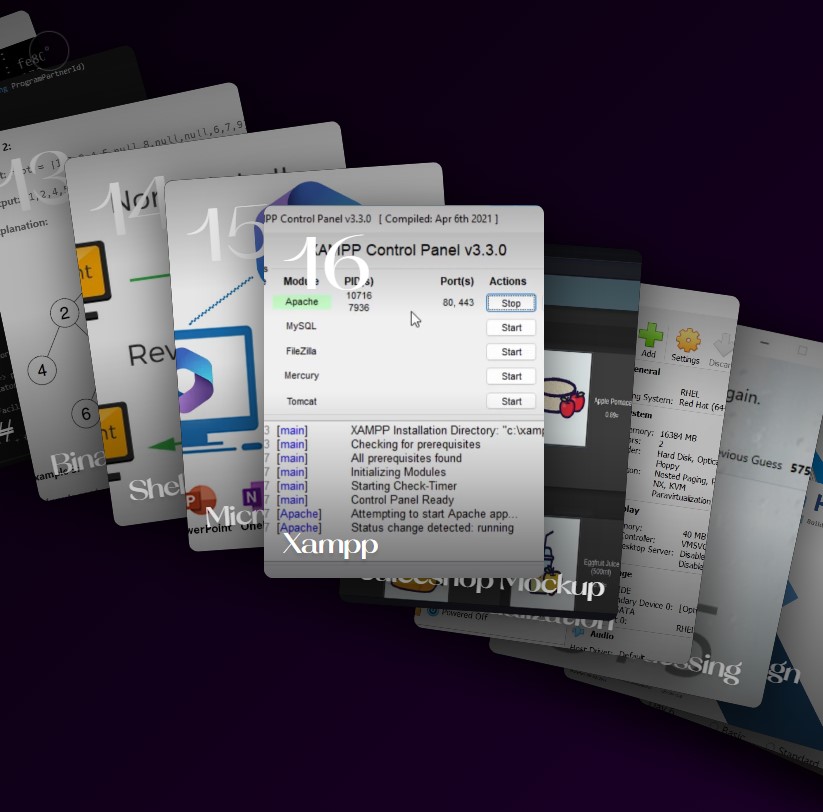
Task: Click log line 'Checking for prerequisites'
Action: [x=416, y=444]
